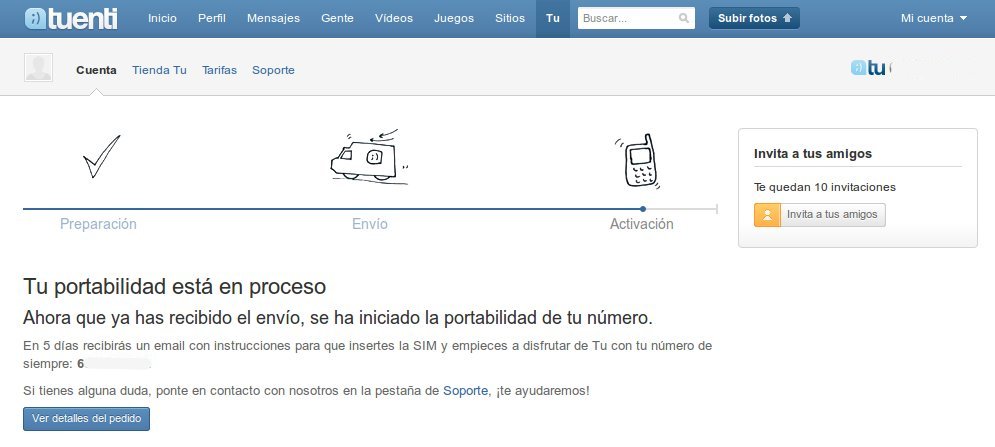Viewport: 995px width, 447px height.
Task: Click the checkmark Preparación icon
Action: [x=101, y=156]
